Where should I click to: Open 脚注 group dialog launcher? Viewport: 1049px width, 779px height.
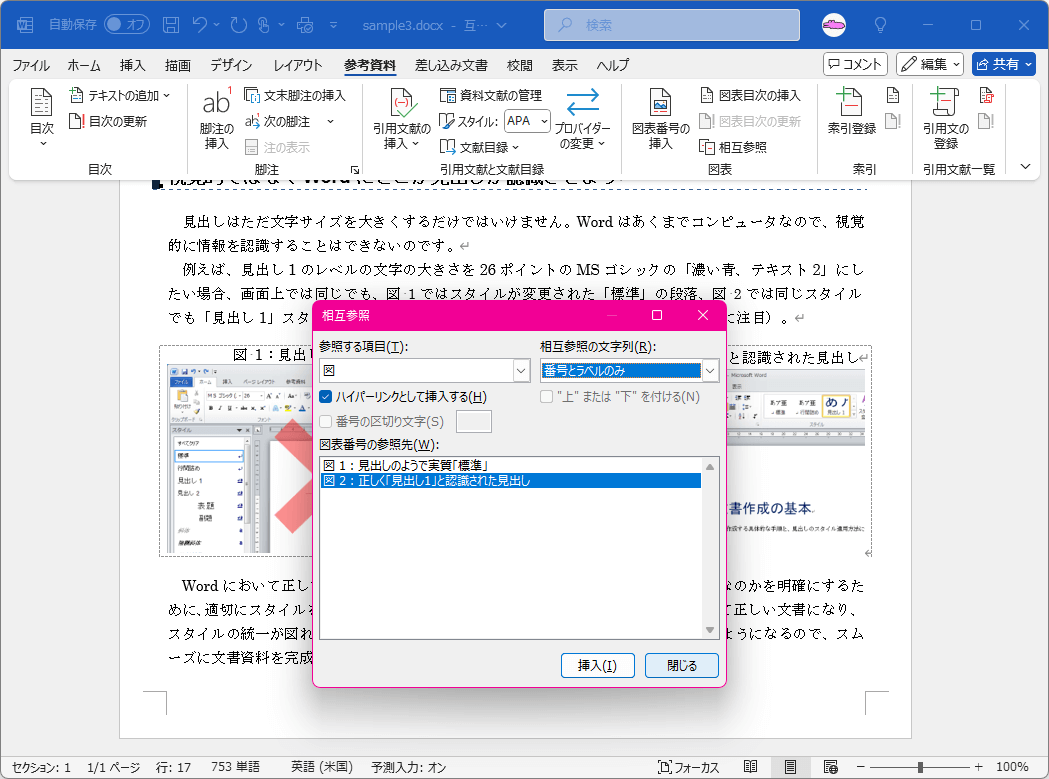coord(355,170)
